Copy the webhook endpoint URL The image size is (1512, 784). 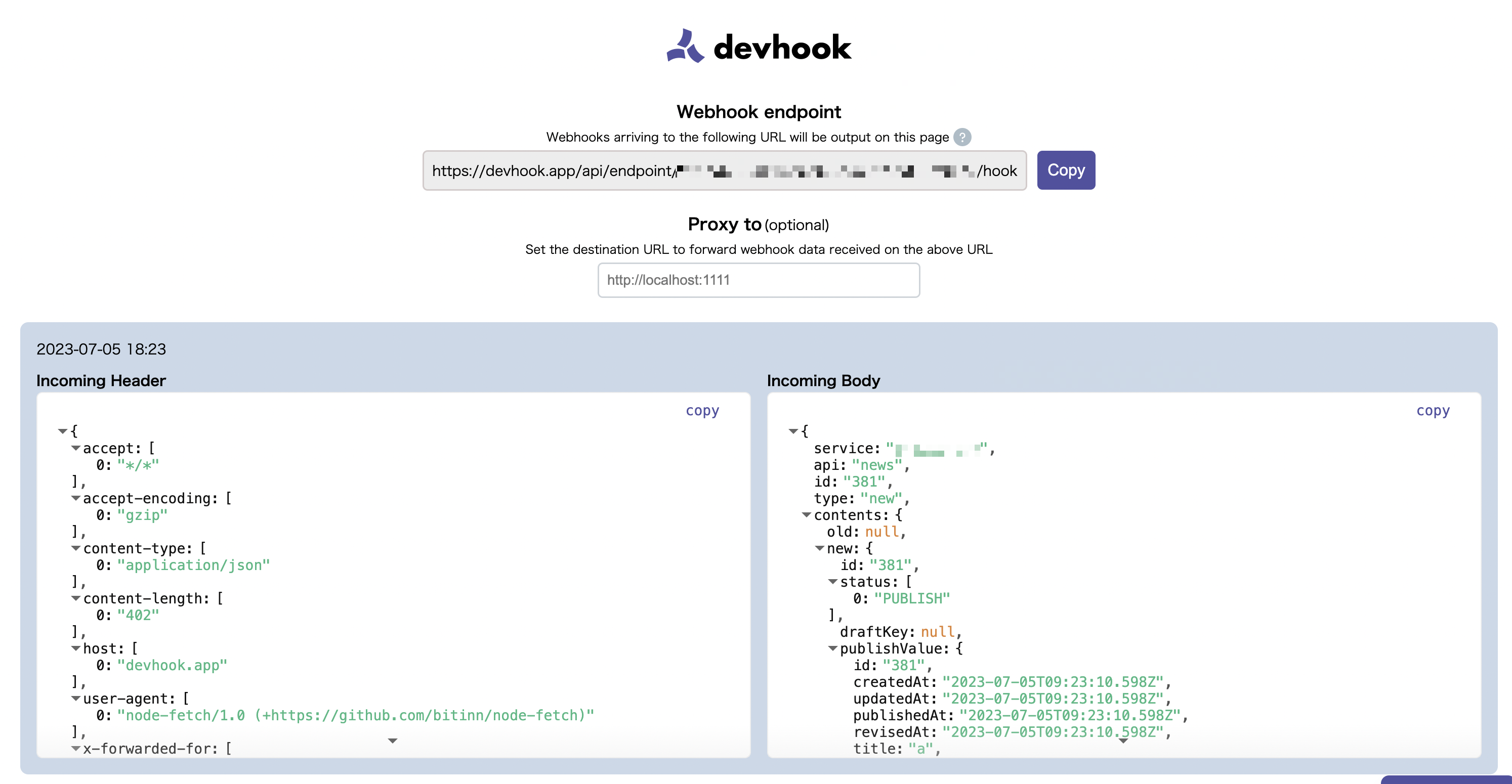pyautogui.click(x=1065, y=169)
